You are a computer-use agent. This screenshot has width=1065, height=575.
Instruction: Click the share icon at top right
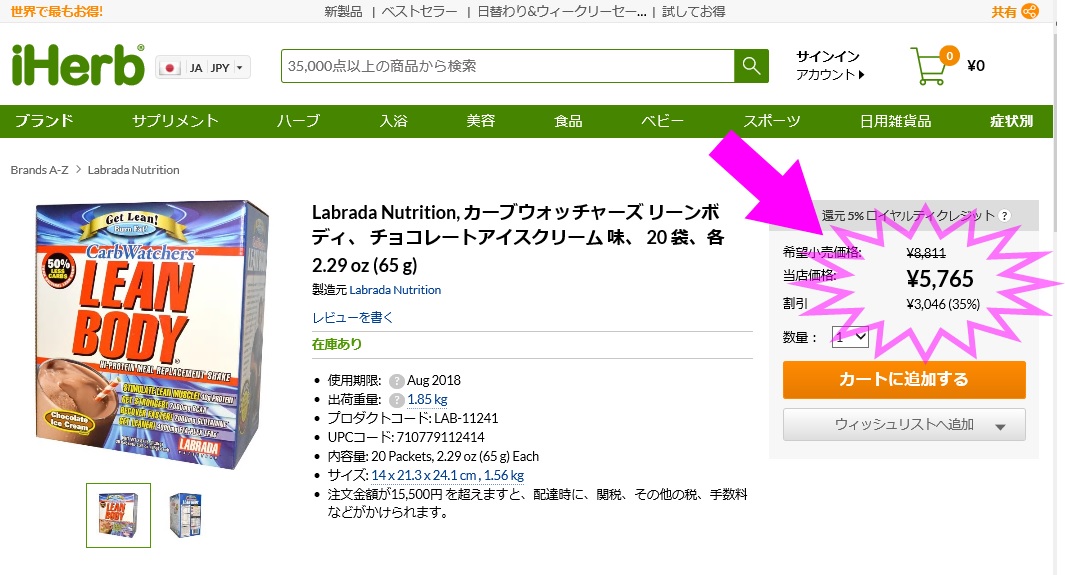pos(1029,12)
